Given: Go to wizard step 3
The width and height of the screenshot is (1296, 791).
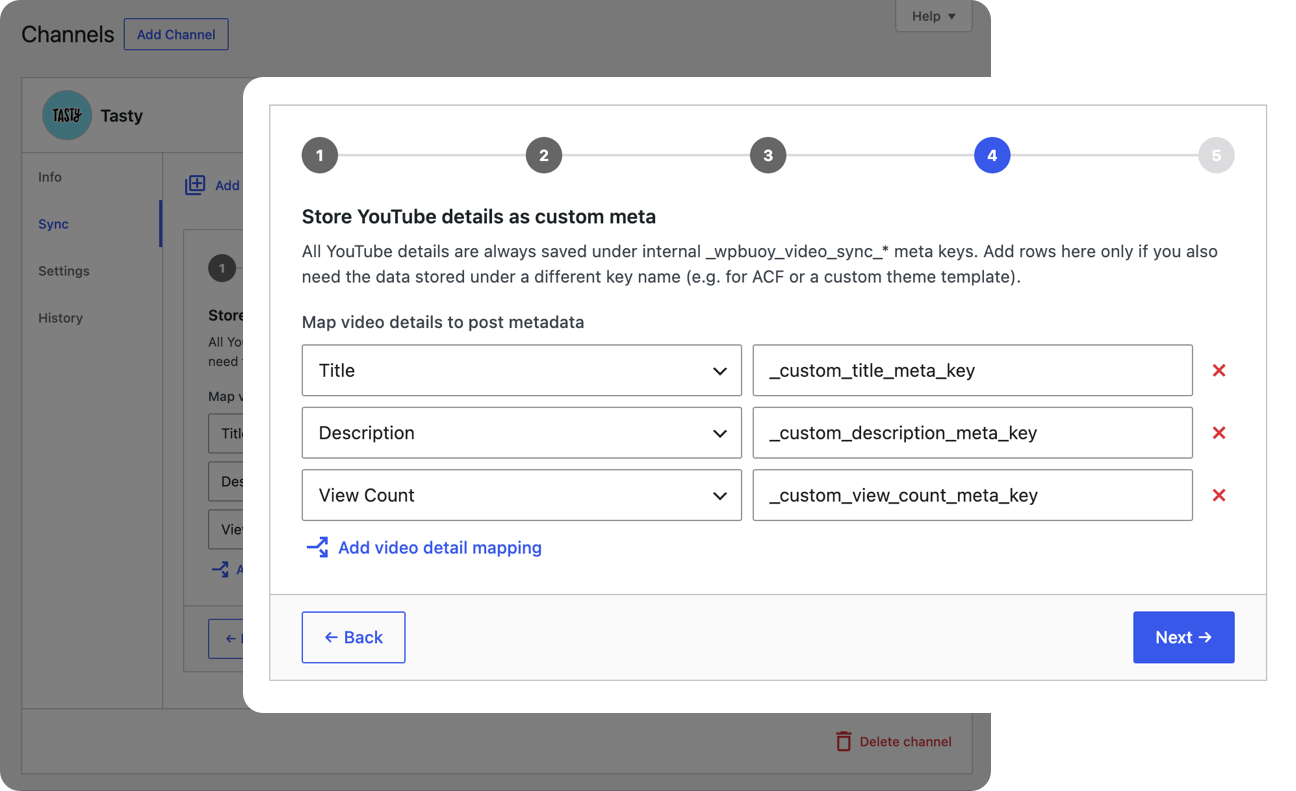Looking at the screenshot, I should point(768,155).
